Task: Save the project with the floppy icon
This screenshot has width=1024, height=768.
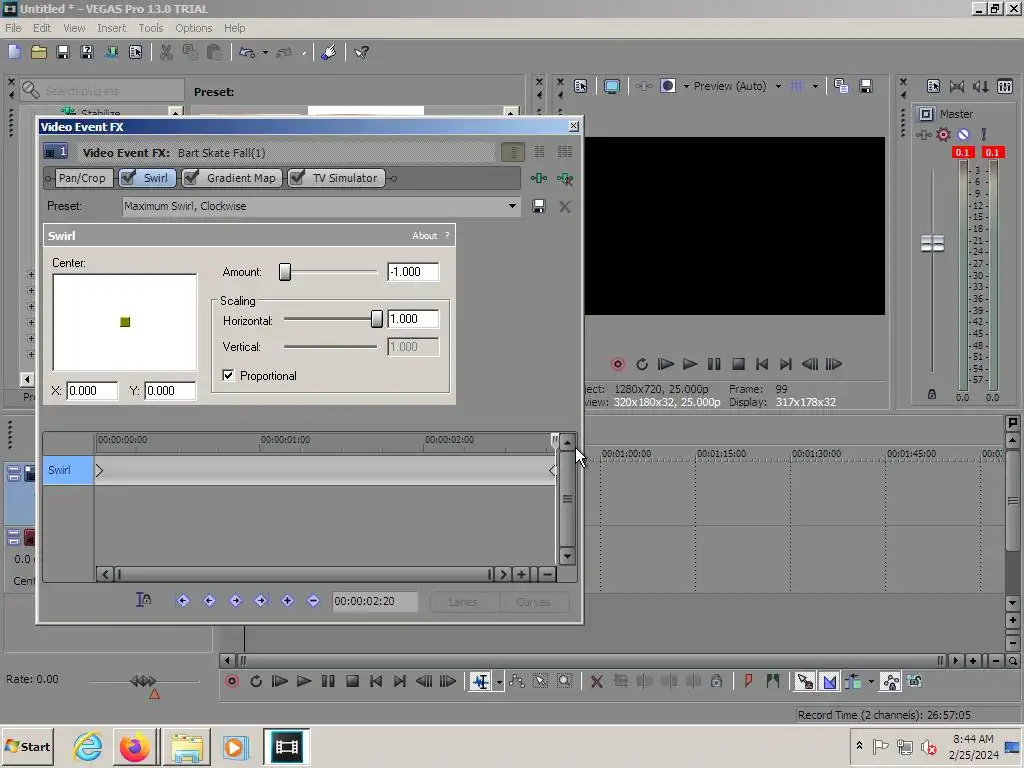Action: click(63, 52)
